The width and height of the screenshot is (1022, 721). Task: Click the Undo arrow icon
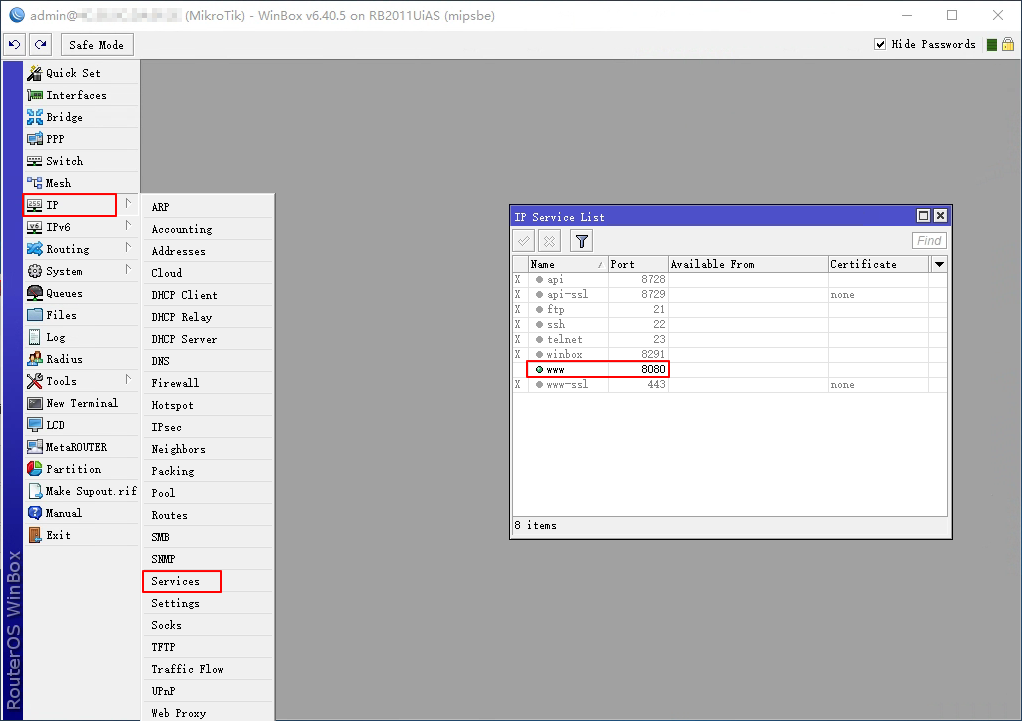14,44
